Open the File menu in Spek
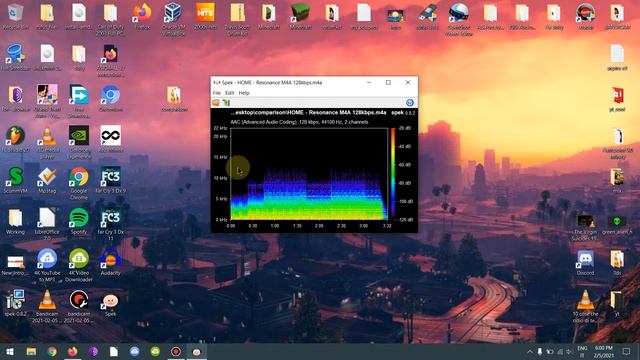The width and height of the screenshot is (640, 360). click(216, 93)
